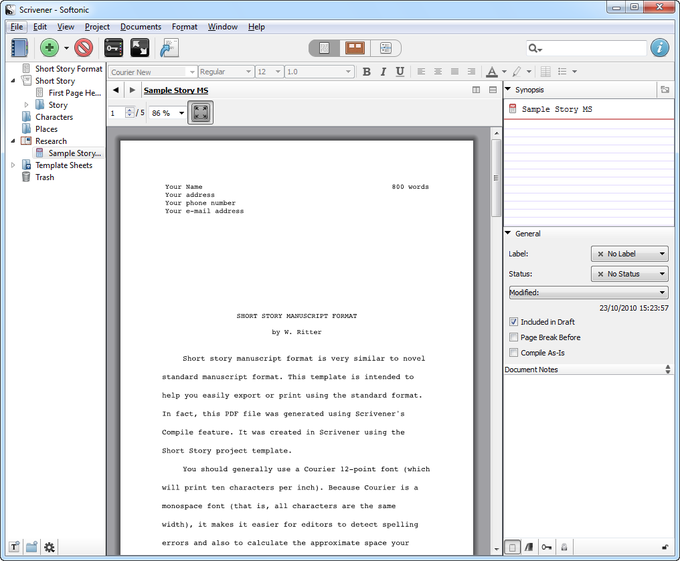Switch to single document view mode

pos(324,48)
